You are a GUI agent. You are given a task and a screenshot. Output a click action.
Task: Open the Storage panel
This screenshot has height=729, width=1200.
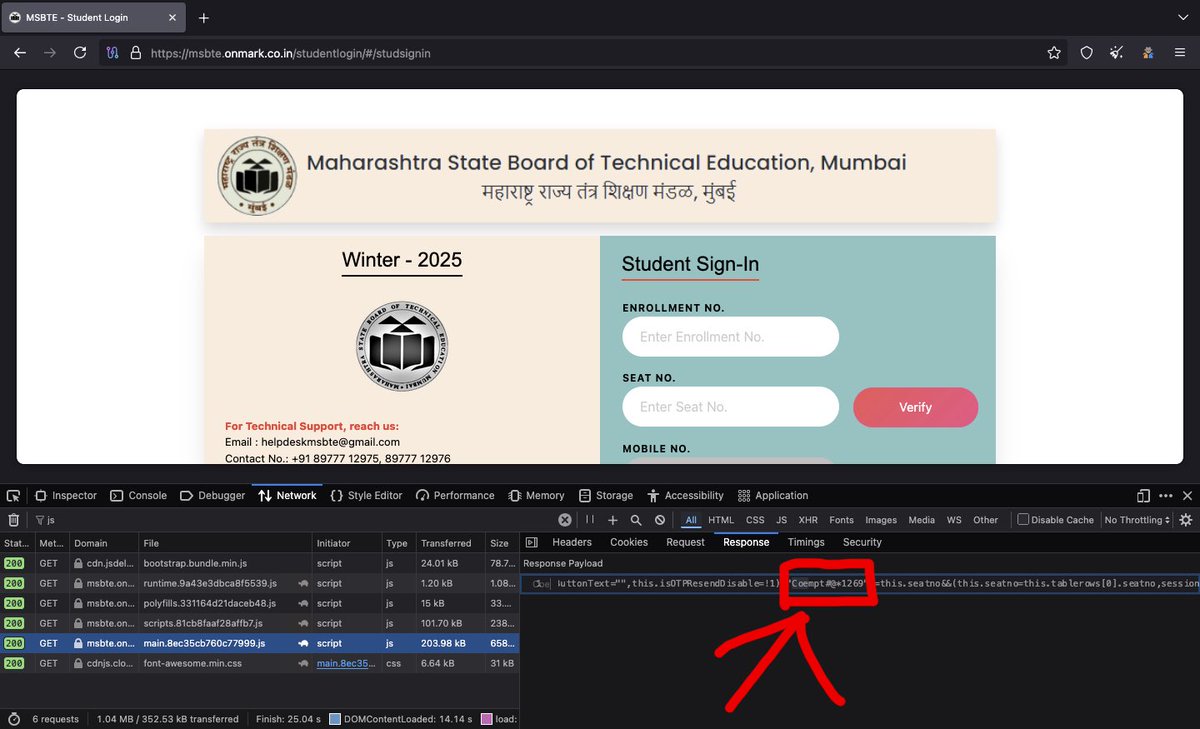click(x=605, y=495)
